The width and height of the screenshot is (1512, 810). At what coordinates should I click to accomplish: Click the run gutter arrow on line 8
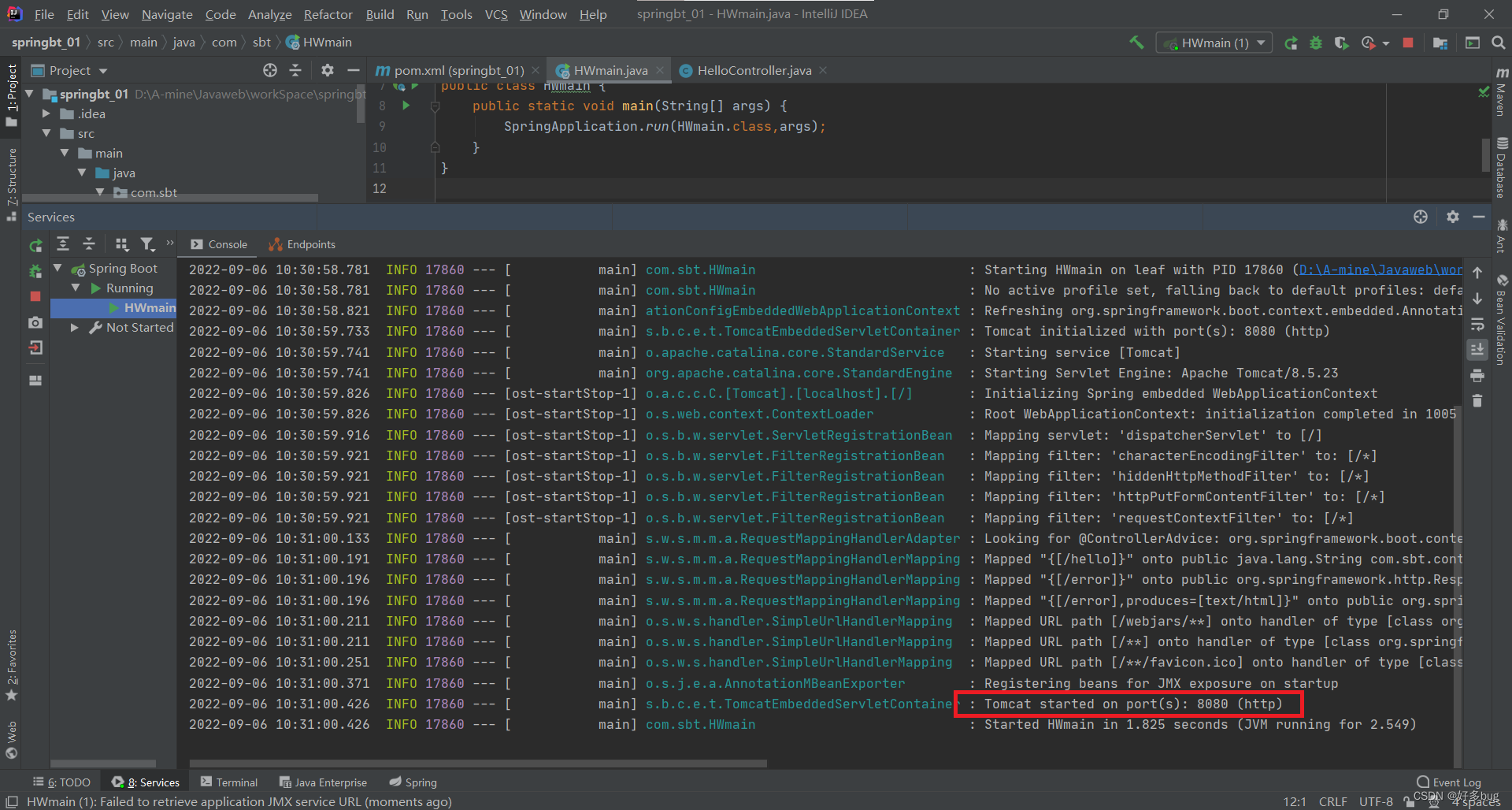[406, 106]
